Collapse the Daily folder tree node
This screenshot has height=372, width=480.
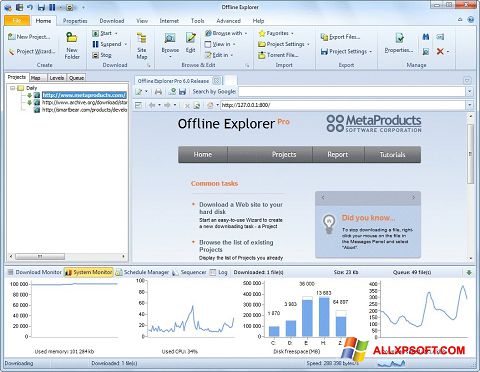click(x=13, y=88)
